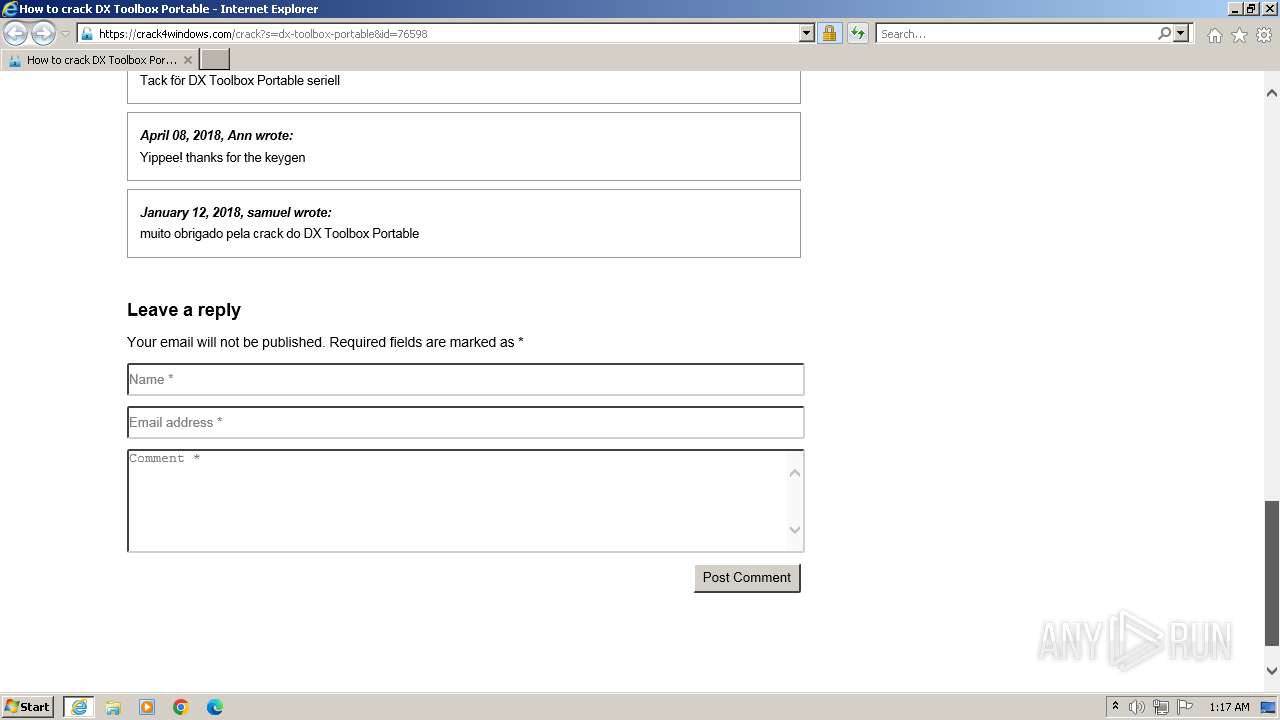Close the DX Toolbox tab
Image resolution: width=1280 pixels, height=720 pixels.
[187, 60]
